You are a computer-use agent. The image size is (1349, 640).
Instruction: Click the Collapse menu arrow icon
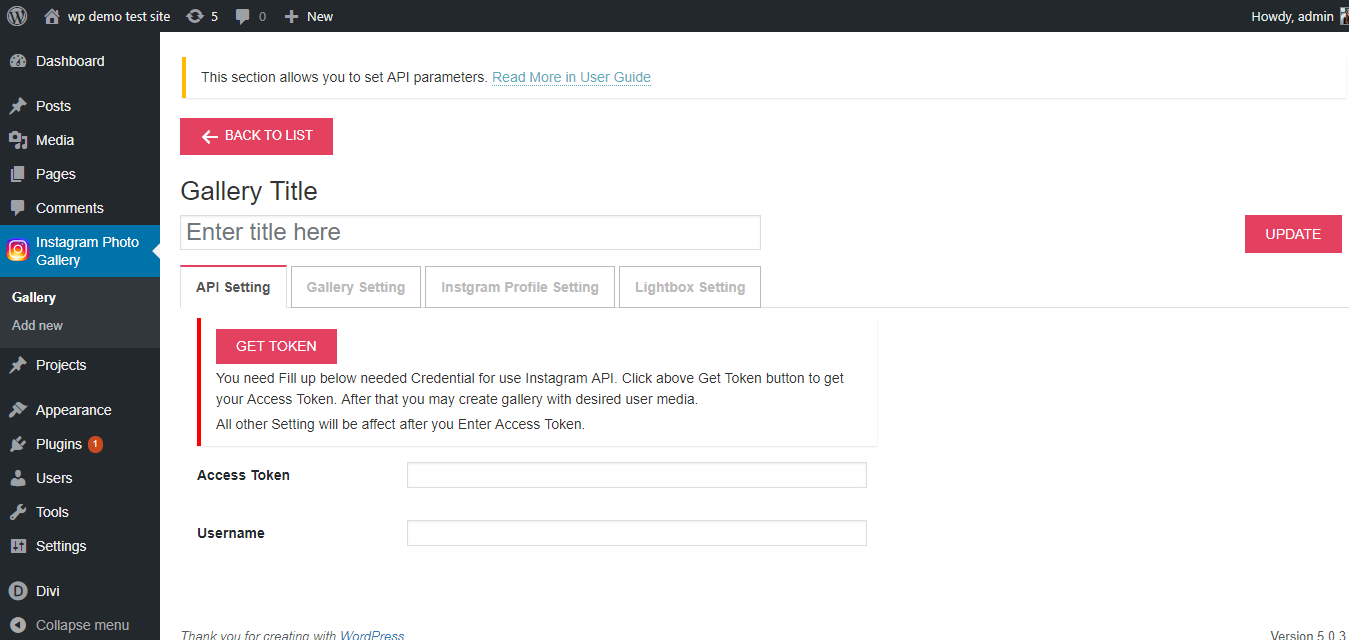coord(18,625)
